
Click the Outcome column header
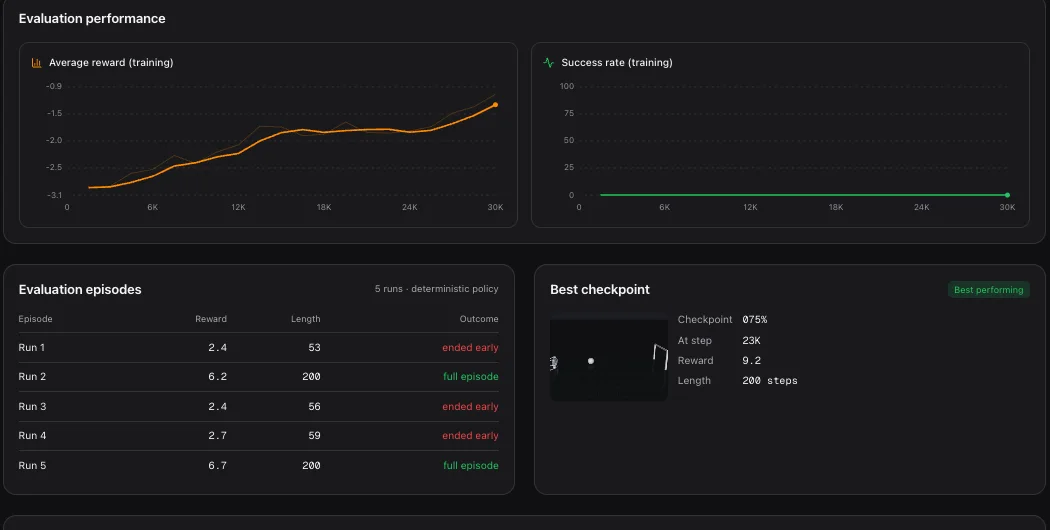(x=479, y=319)
